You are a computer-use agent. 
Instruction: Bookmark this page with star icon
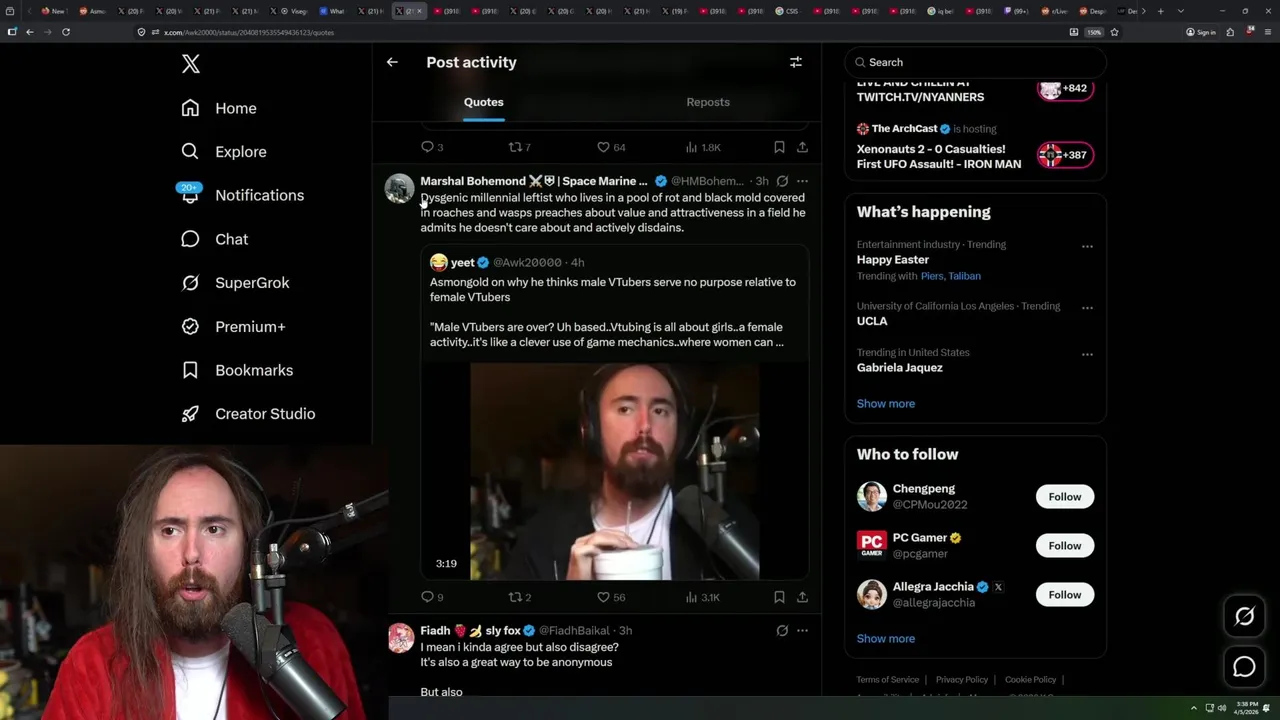coord(1114,32)
